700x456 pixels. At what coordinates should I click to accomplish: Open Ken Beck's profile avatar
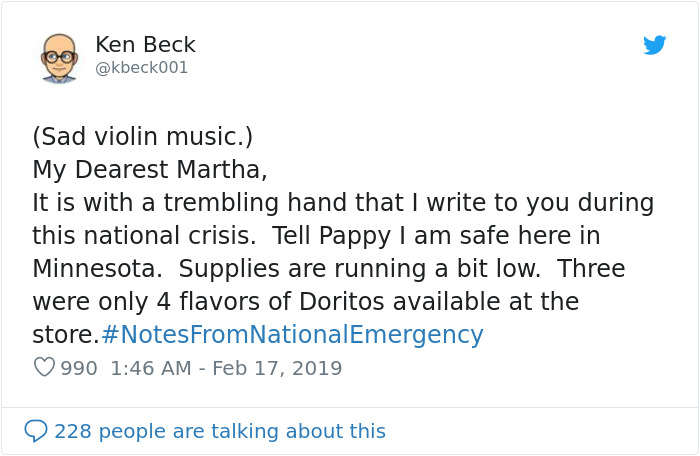59,57
